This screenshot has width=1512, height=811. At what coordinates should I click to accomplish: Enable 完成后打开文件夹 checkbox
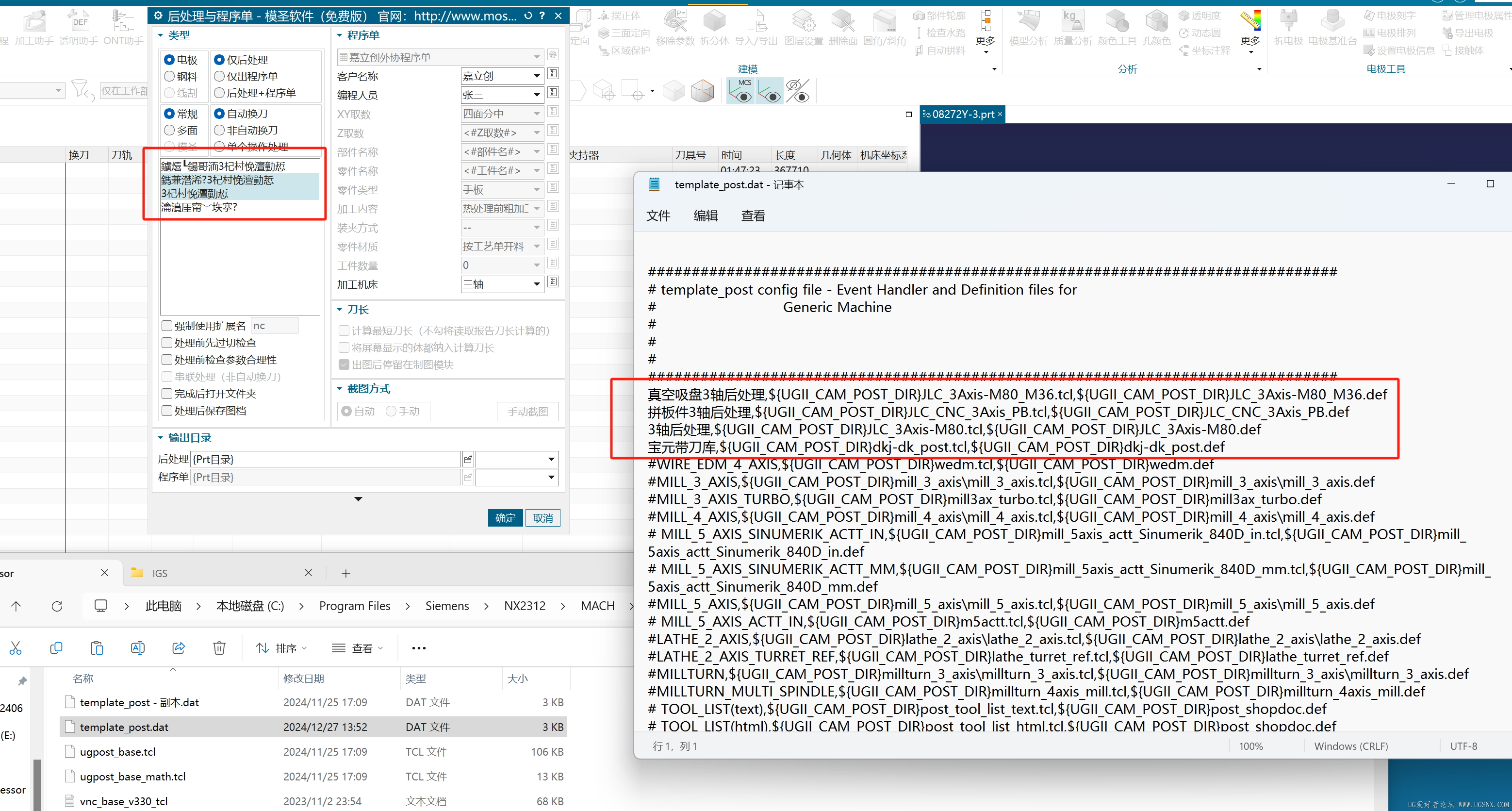coord(167,394)
